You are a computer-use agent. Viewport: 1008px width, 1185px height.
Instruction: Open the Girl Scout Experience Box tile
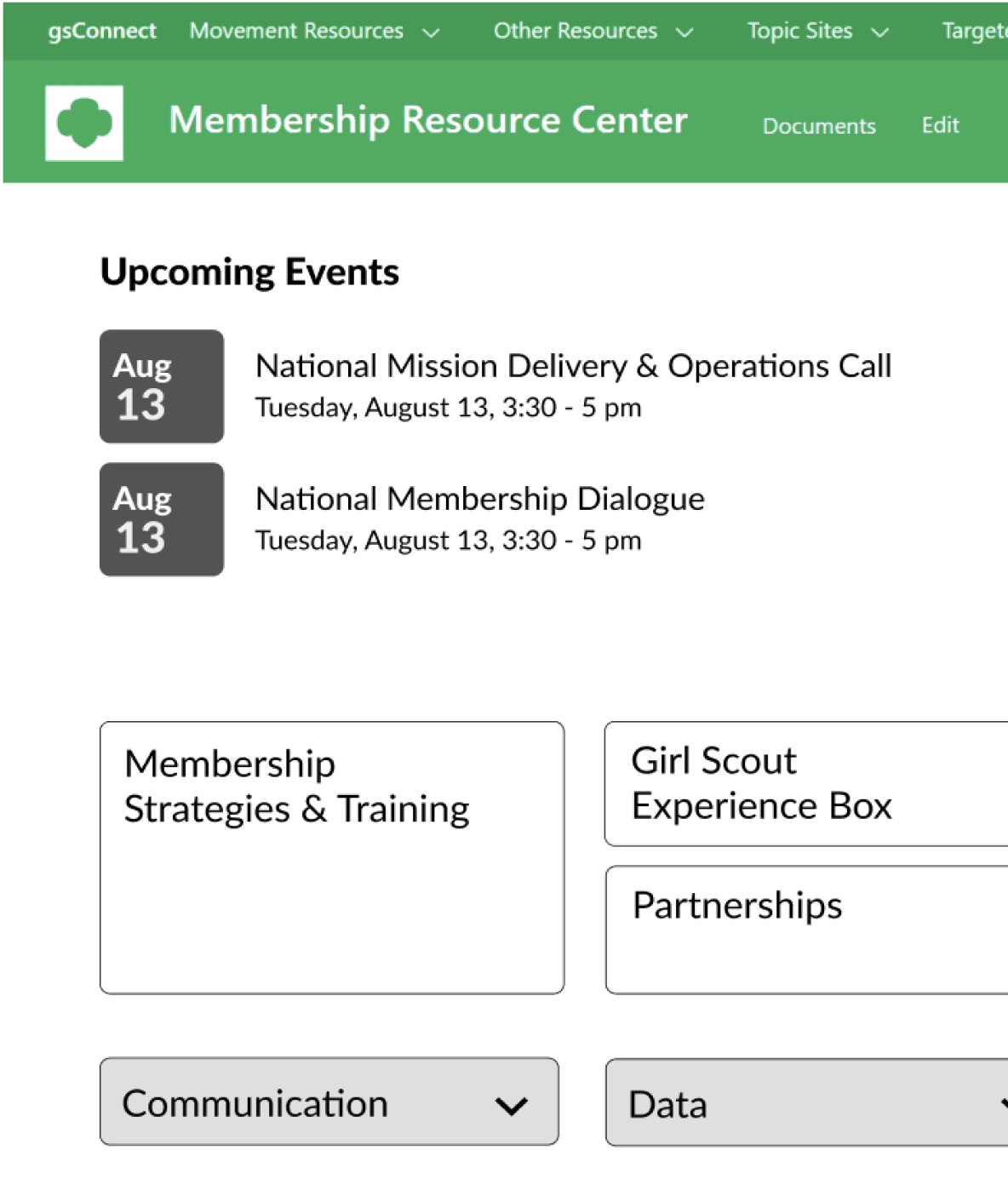pos(807,784)
